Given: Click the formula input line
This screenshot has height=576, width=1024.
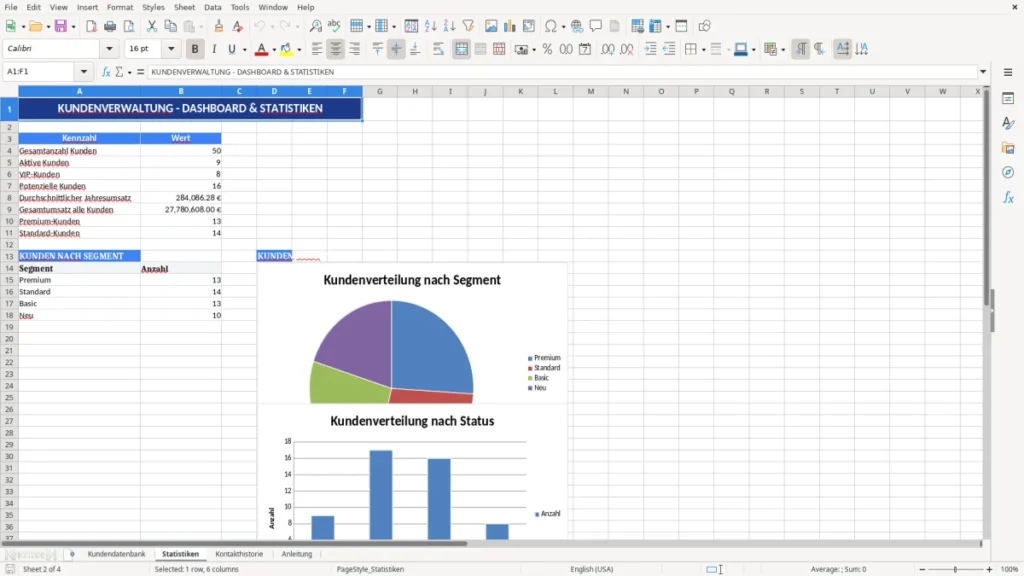Looking at the screenshot, I should tap(562, 72).
